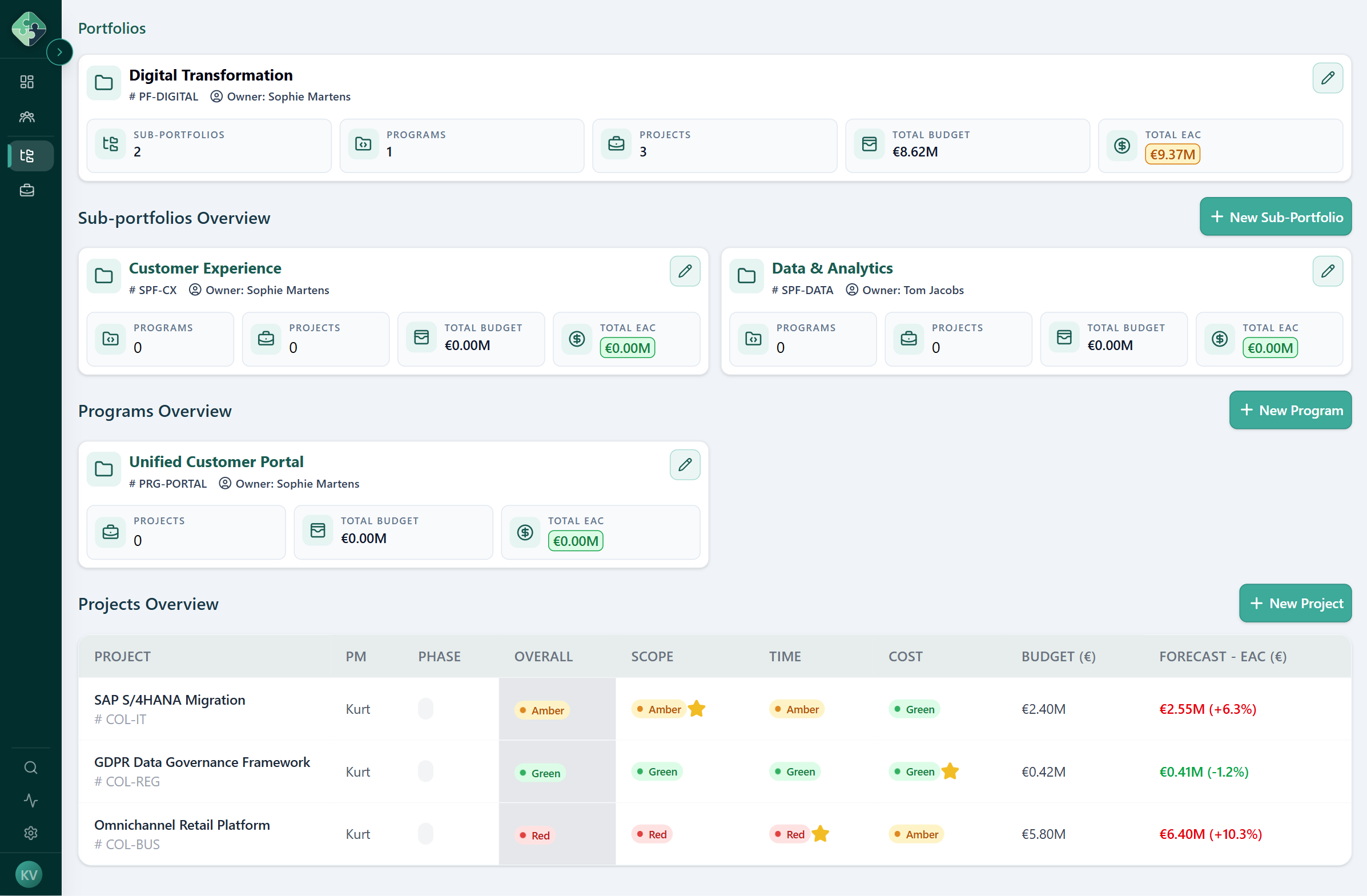Open the activity pulse icon in sidebar
Screen dimensions: 1367x896
[x=31, y=800]
